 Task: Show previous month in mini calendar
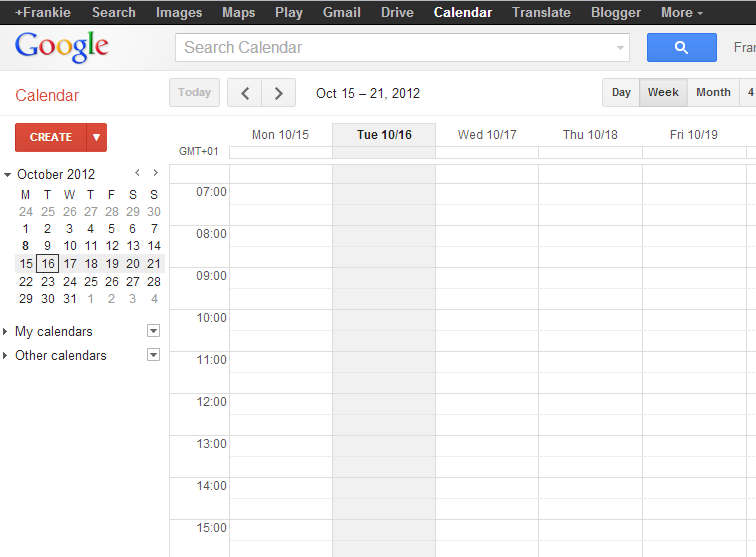coord(137,173)
